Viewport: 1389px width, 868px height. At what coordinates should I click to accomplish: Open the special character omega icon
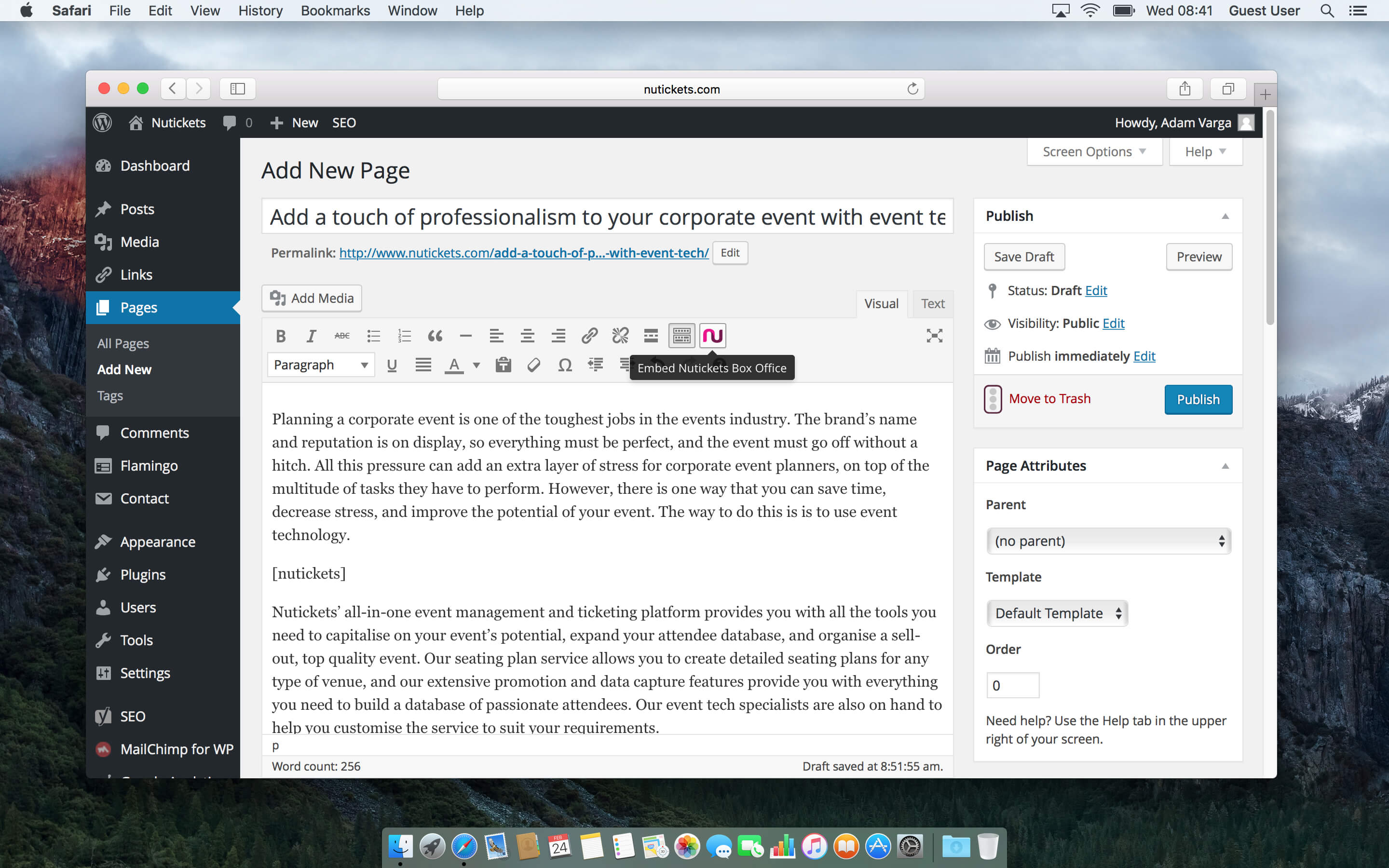point(565,365)
